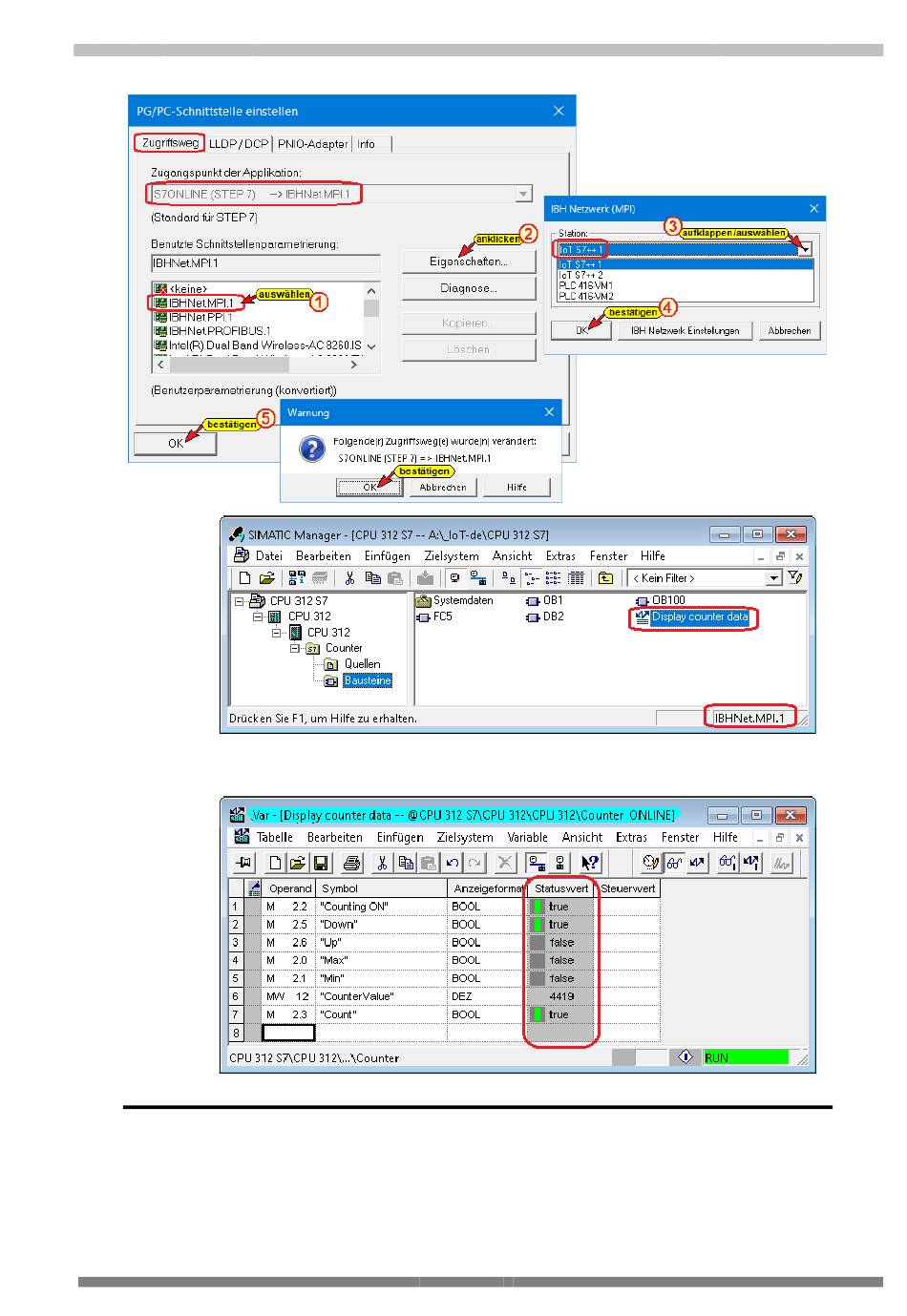
Task: Select the FC5 block icon
Action: click(x=423, y=617)
